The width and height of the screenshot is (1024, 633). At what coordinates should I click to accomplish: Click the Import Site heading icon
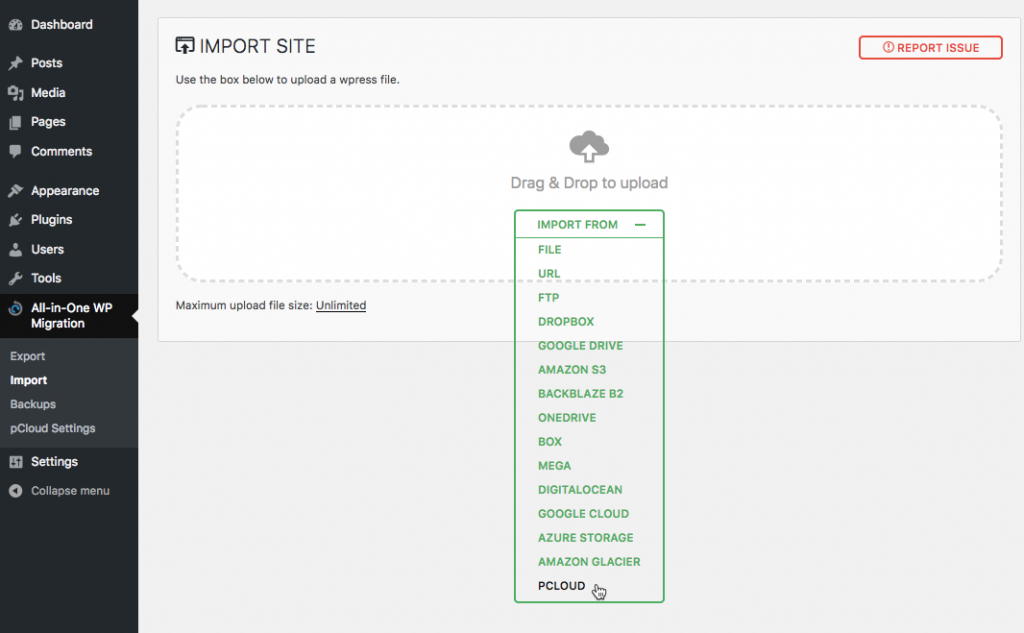(185, 45)
